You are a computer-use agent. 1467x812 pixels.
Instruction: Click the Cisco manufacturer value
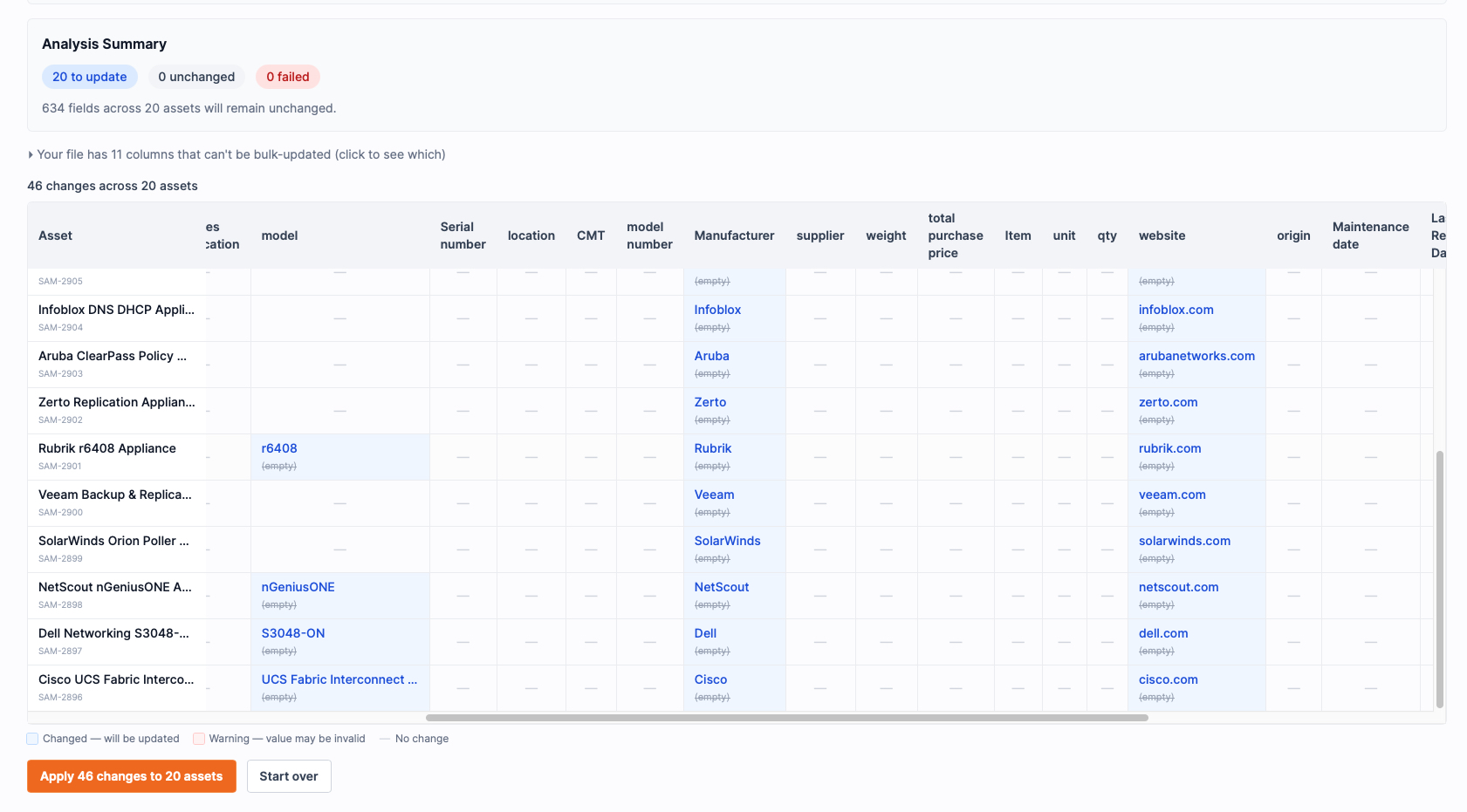tap(710, 679)
